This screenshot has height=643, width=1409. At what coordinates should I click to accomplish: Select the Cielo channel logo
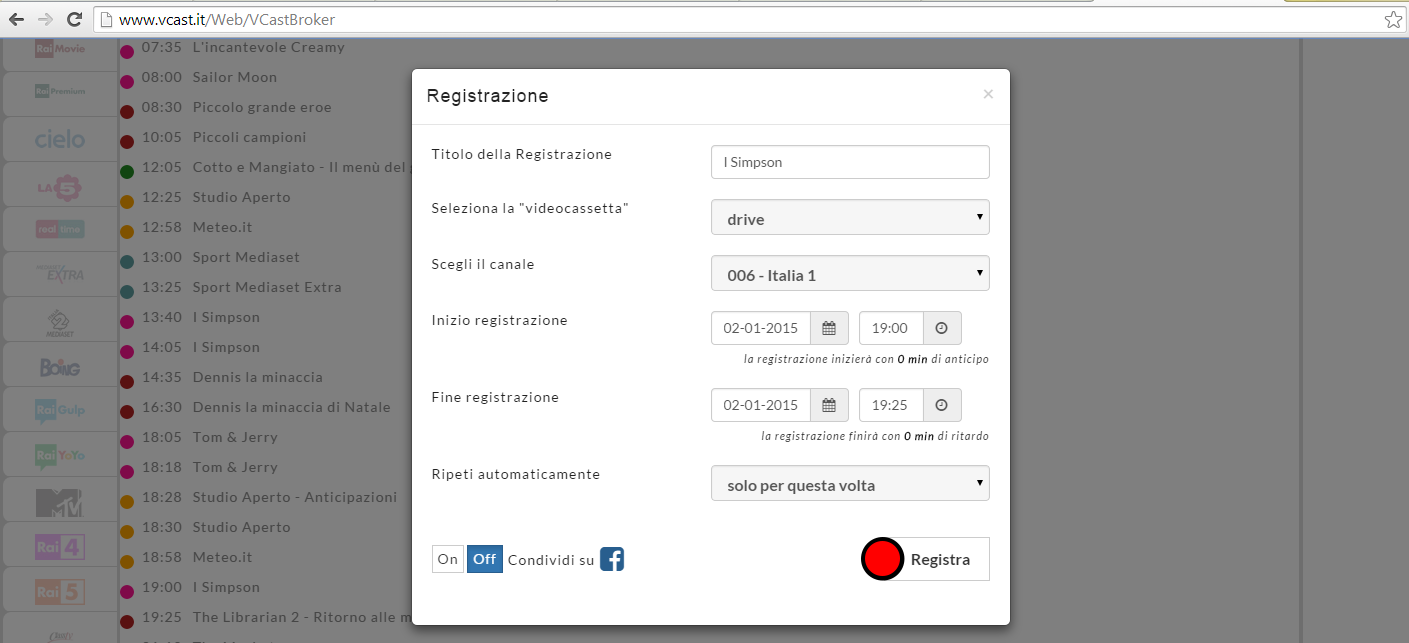pyautogui.click(x=60, y=139)
